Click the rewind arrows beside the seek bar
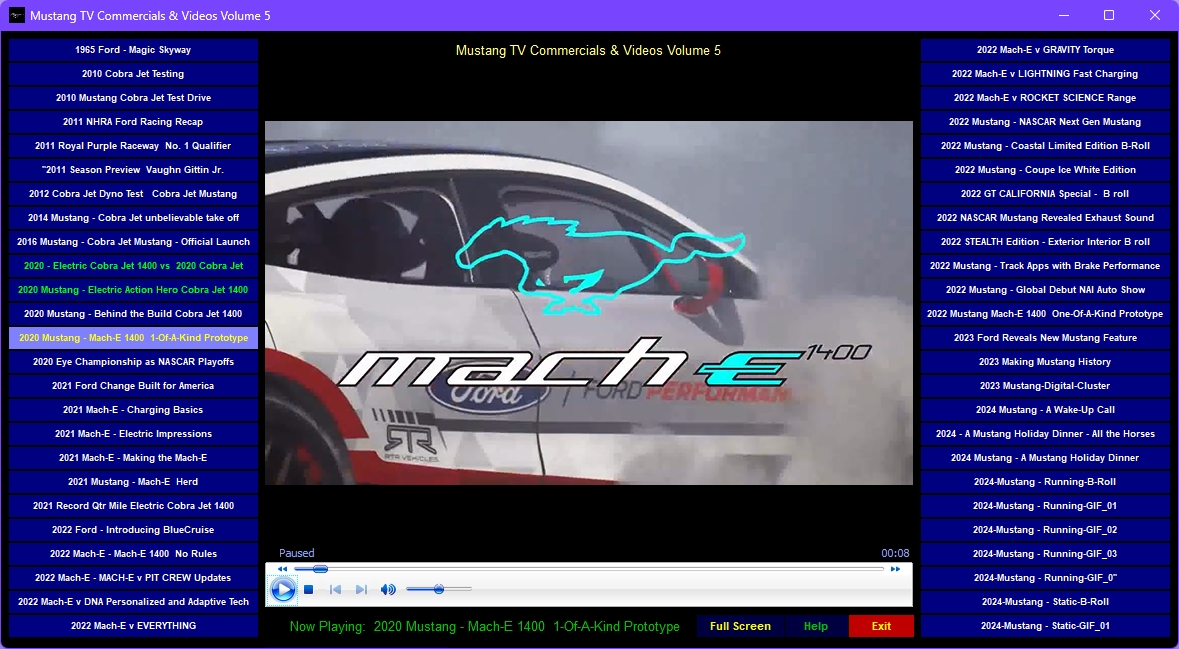The width and height of the screenshot is (1179, 649). click(x=282, y=569)
